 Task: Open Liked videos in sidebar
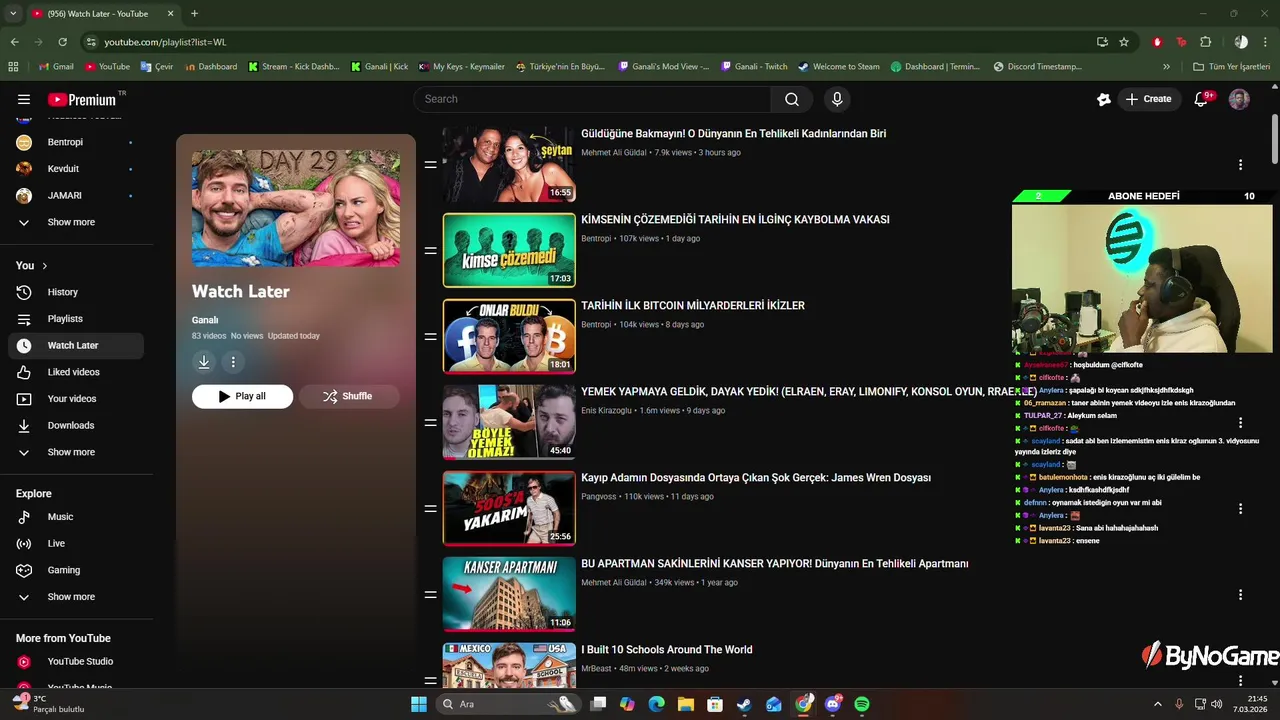click(75, 372)
